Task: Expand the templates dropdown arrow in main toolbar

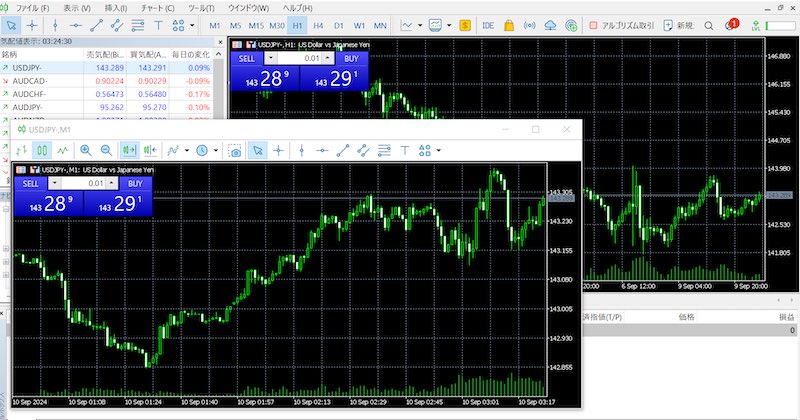Action: pos(449,25)
